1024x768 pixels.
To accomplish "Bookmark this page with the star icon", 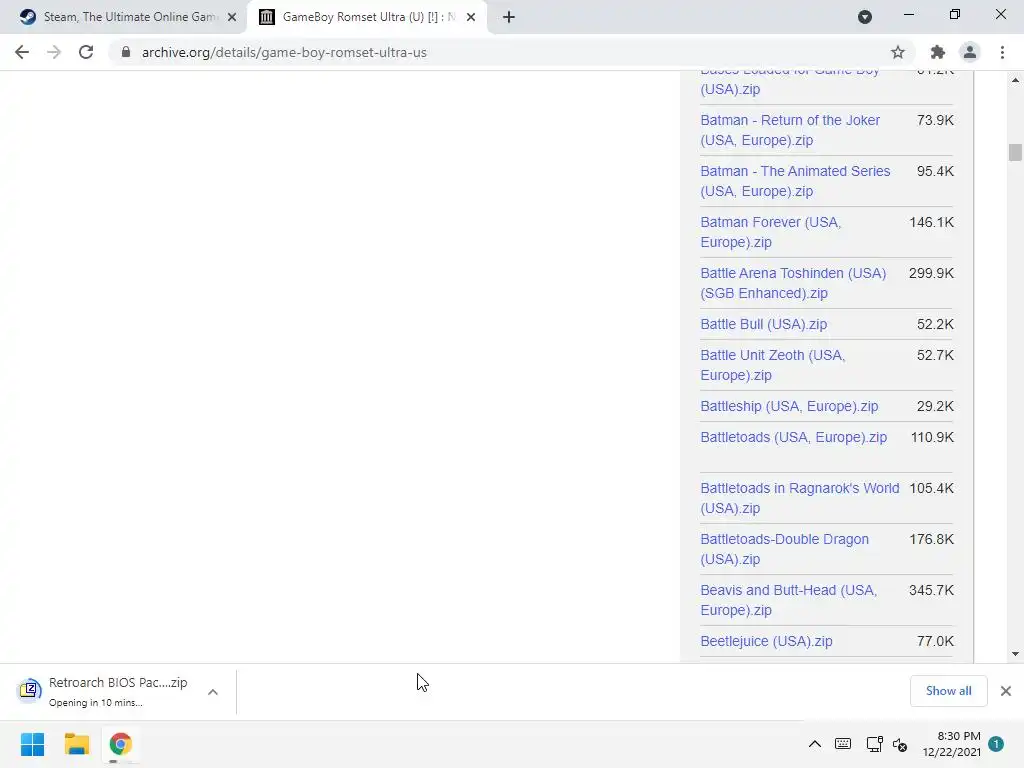I will pos(898,52).
